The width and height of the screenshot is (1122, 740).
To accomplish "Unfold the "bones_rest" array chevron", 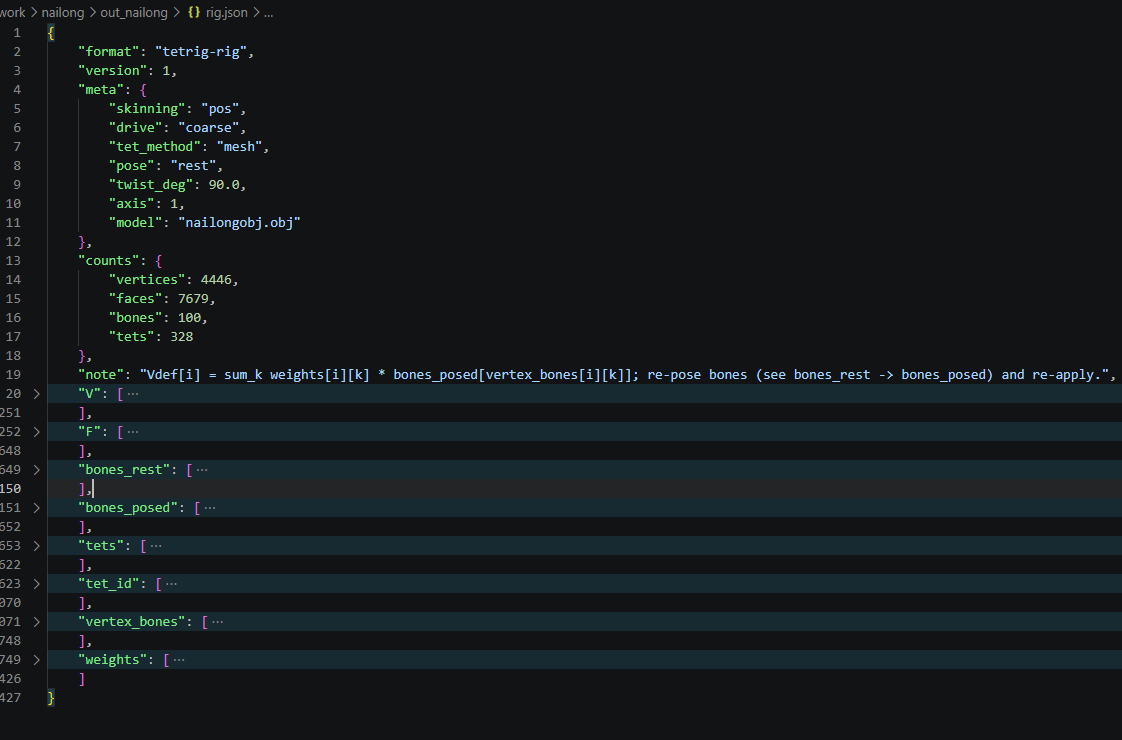I will pos(36,469).
